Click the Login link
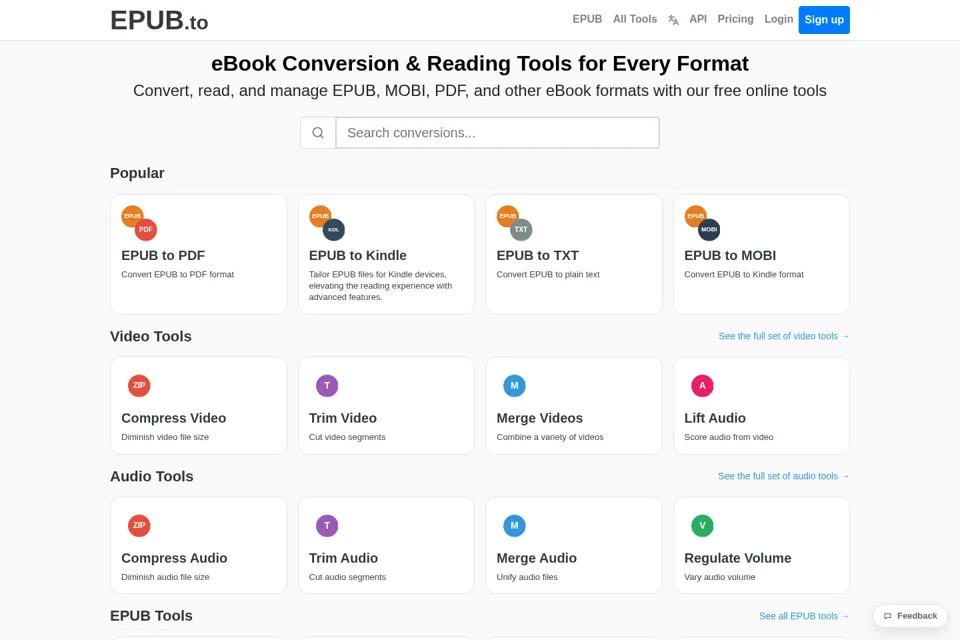 coord(778,19)
